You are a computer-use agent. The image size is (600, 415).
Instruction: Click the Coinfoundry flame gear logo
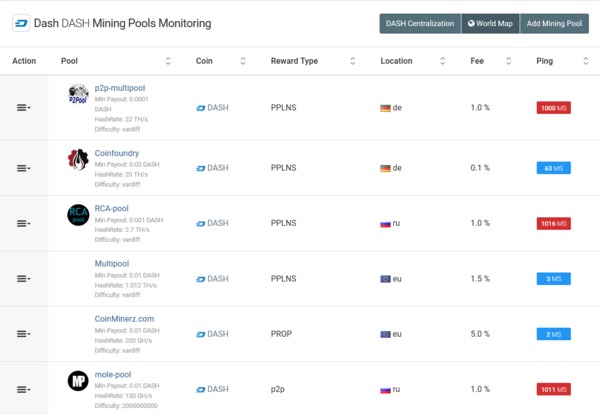tap(78, 159)
